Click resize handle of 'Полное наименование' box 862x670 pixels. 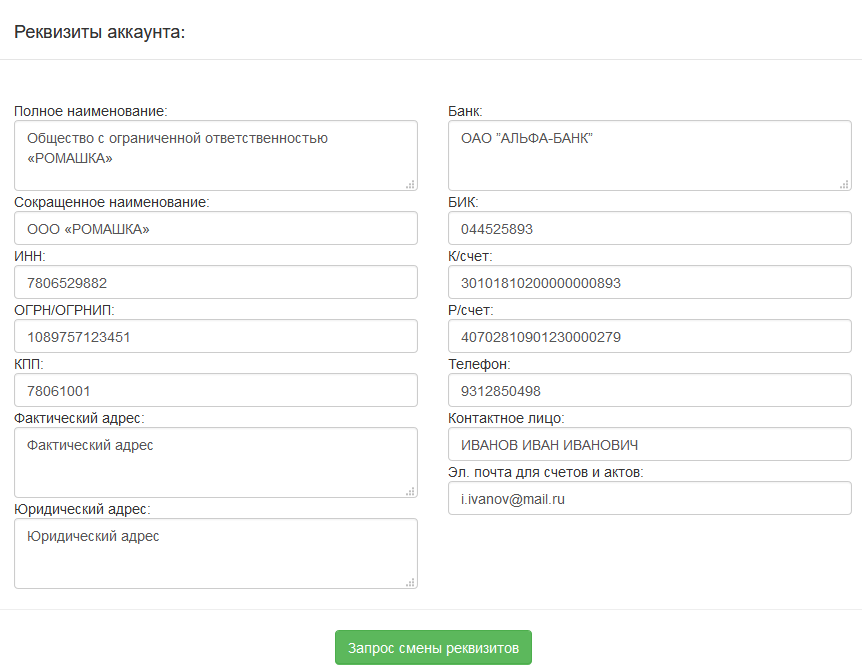point(411,184)
